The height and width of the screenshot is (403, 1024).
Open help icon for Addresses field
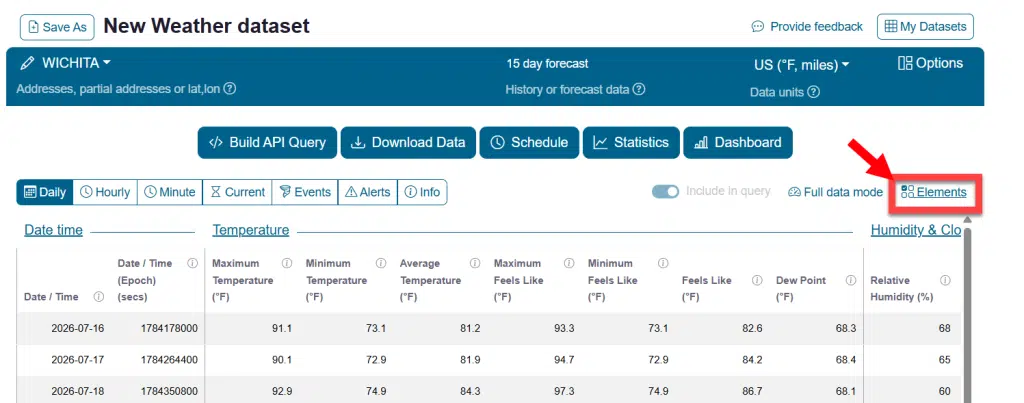tap(230, 88)
